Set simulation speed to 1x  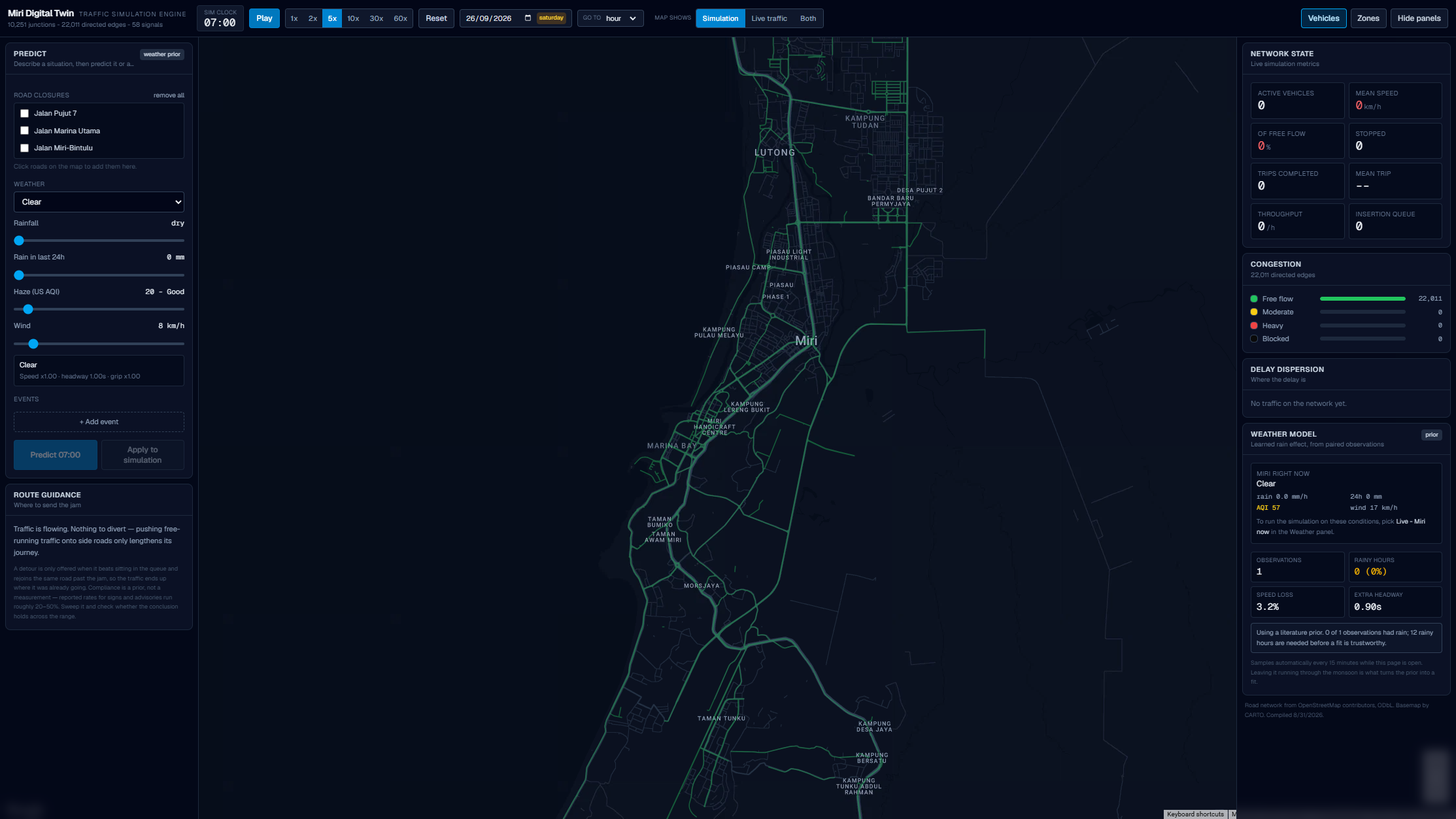pyautogui.click(x=294, y=18)
